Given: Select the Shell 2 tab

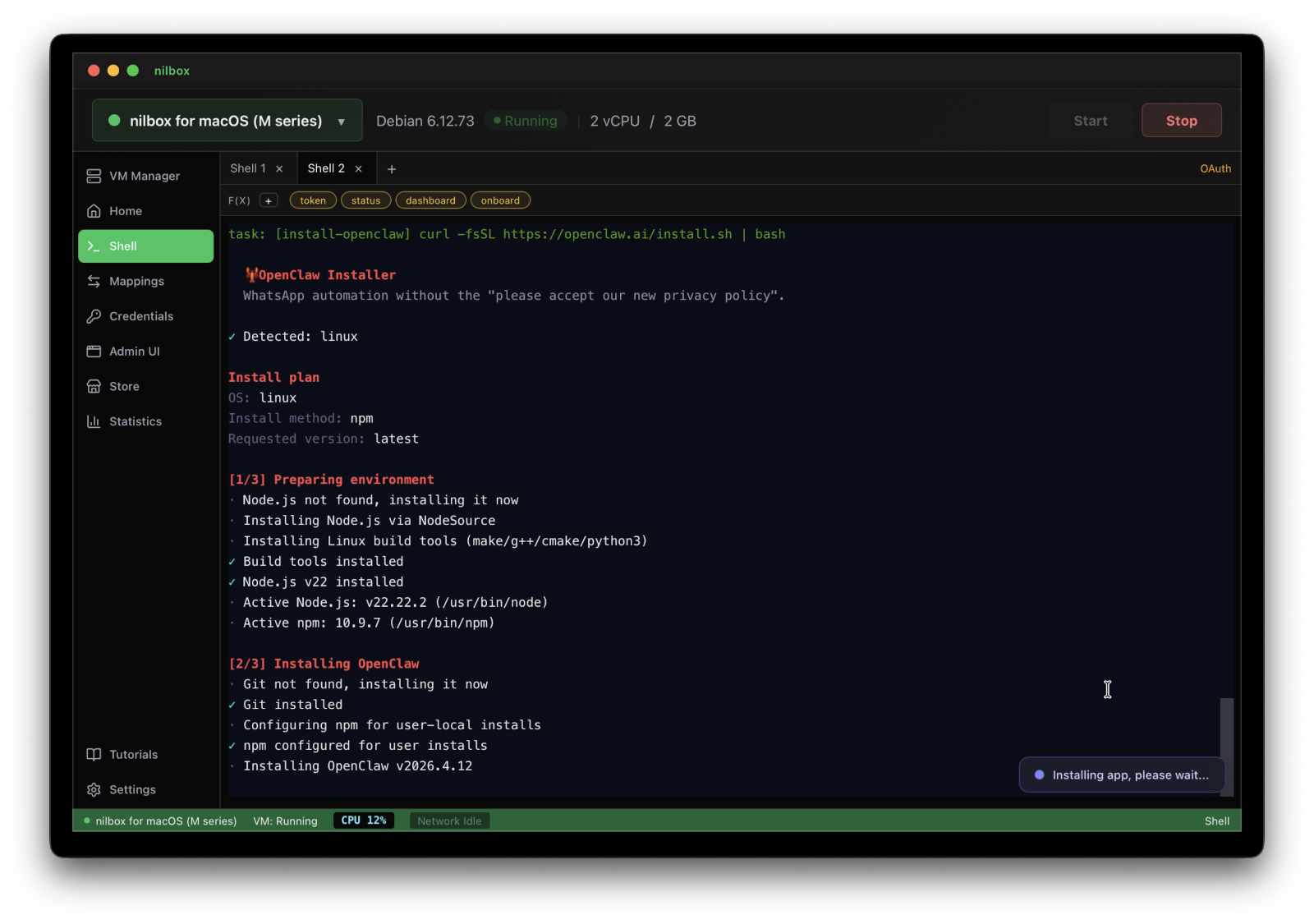Looking at the screenshot, I should [x=326, y=168].
